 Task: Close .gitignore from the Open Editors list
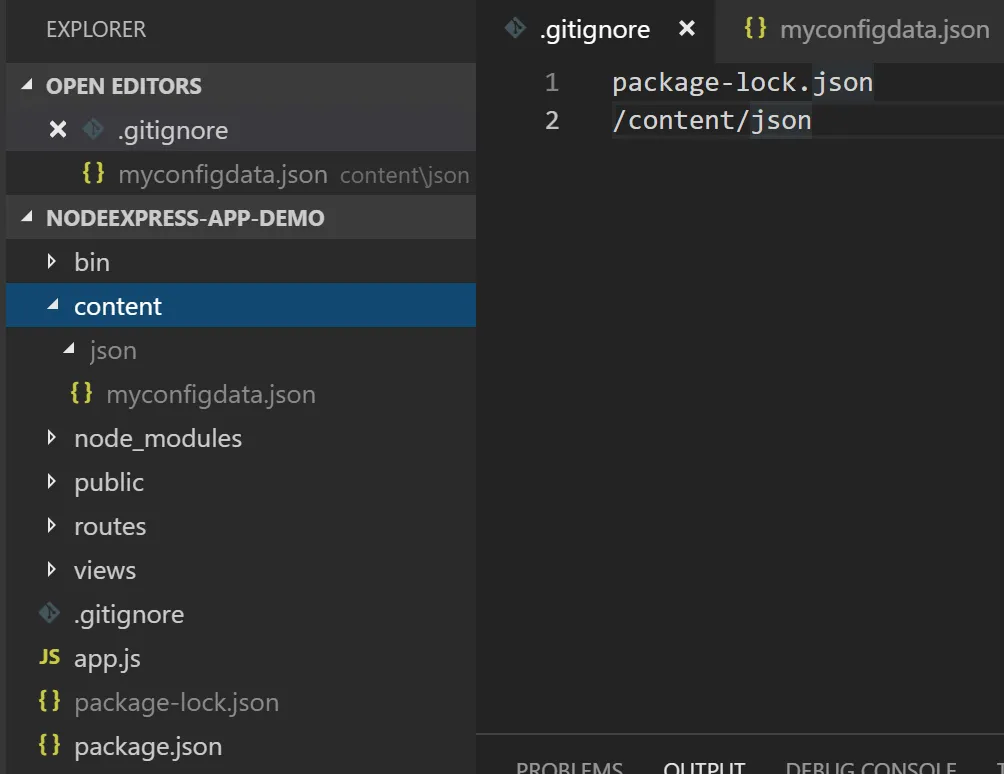pos(58,130)
